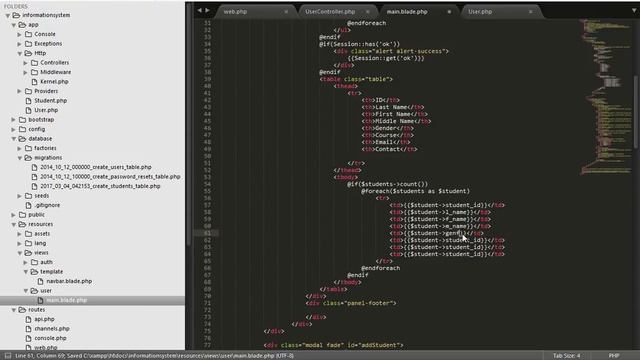Go to previous tab arrow
The width and height of the screenshot is (640, 360).
tap(200, 11)
